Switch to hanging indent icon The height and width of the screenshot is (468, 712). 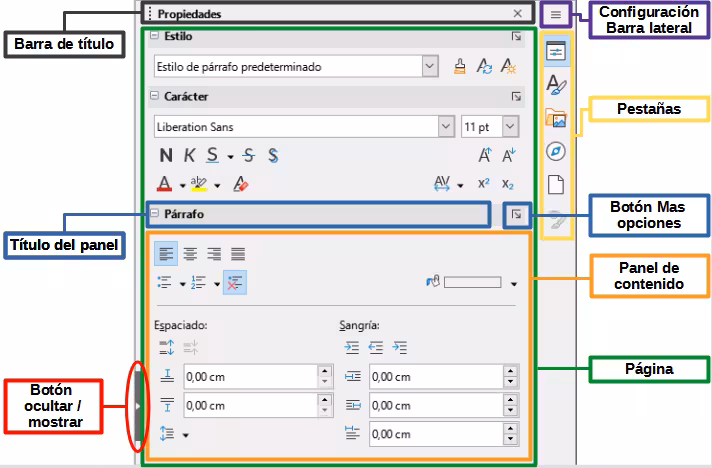tap(400, 348)
